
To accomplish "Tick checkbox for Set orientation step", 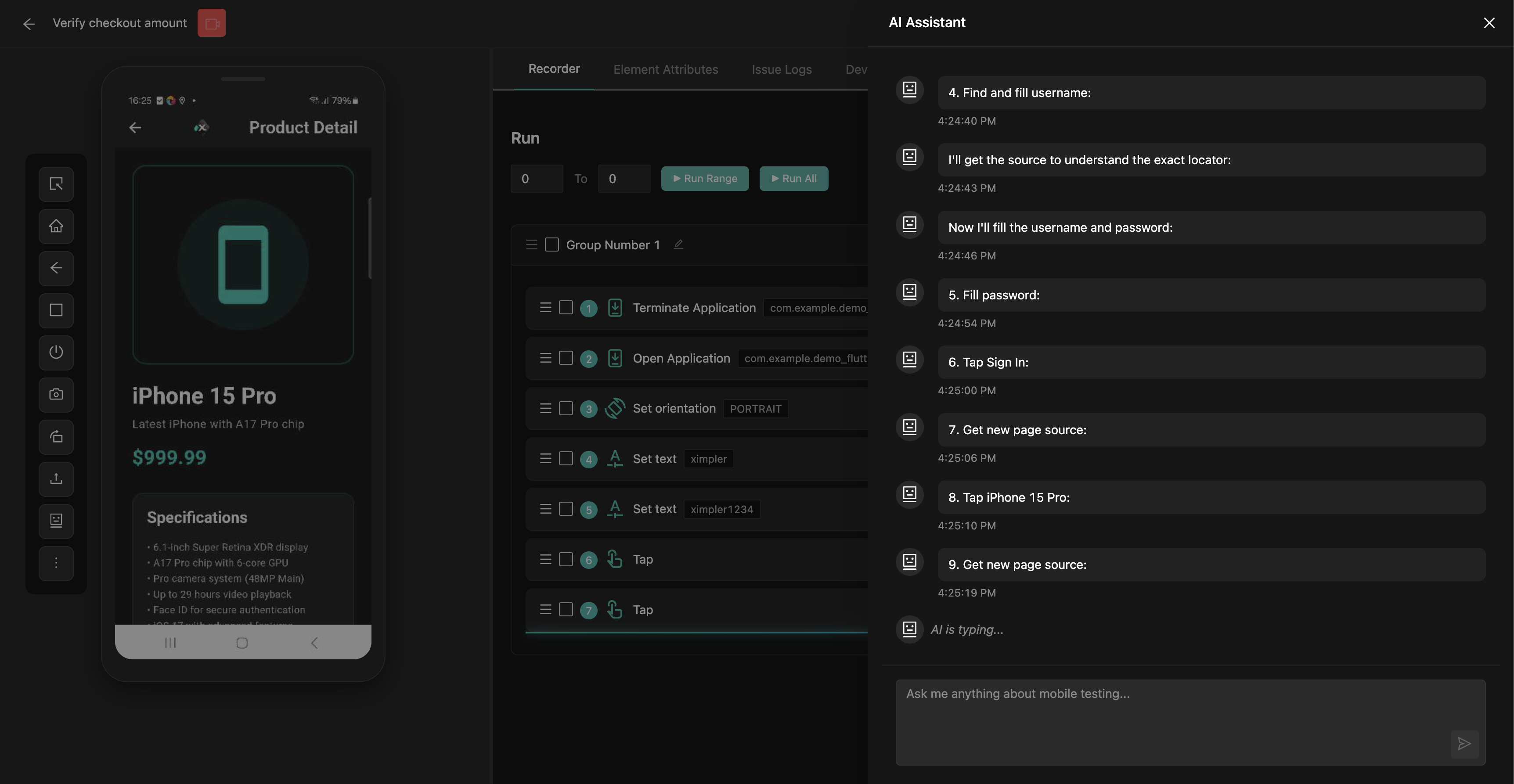I will 566,408.
